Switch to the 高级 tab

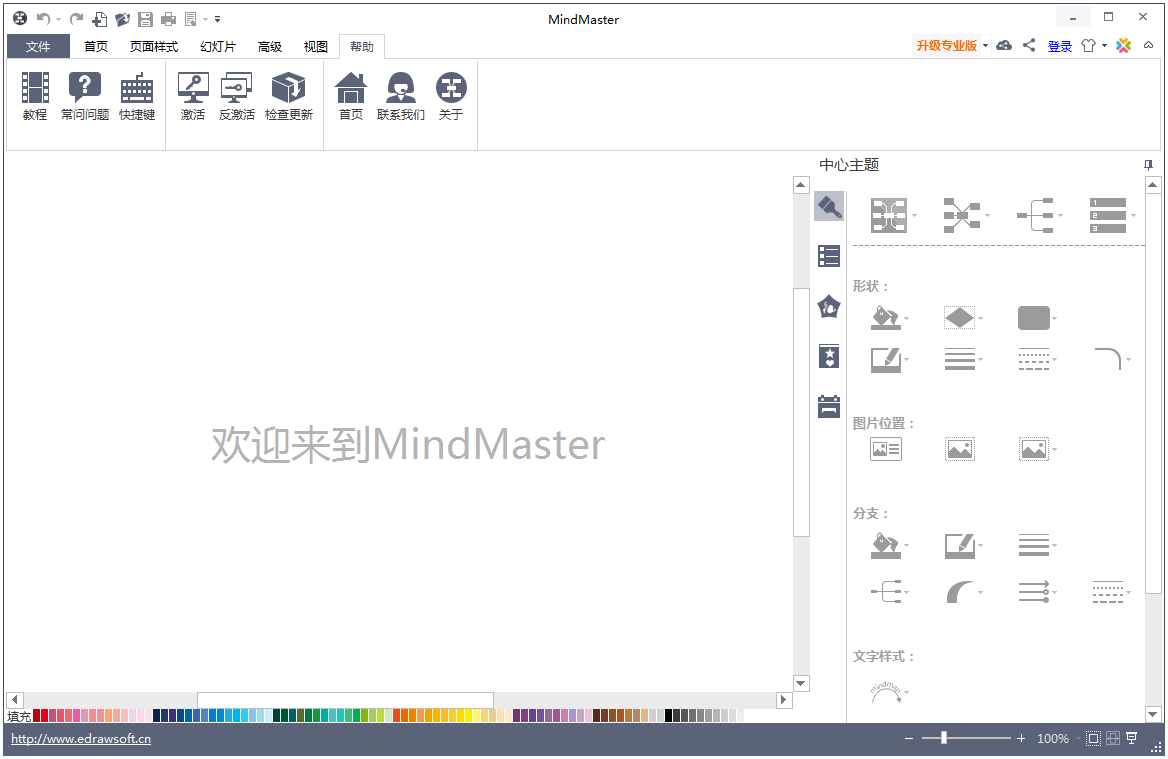270,46
